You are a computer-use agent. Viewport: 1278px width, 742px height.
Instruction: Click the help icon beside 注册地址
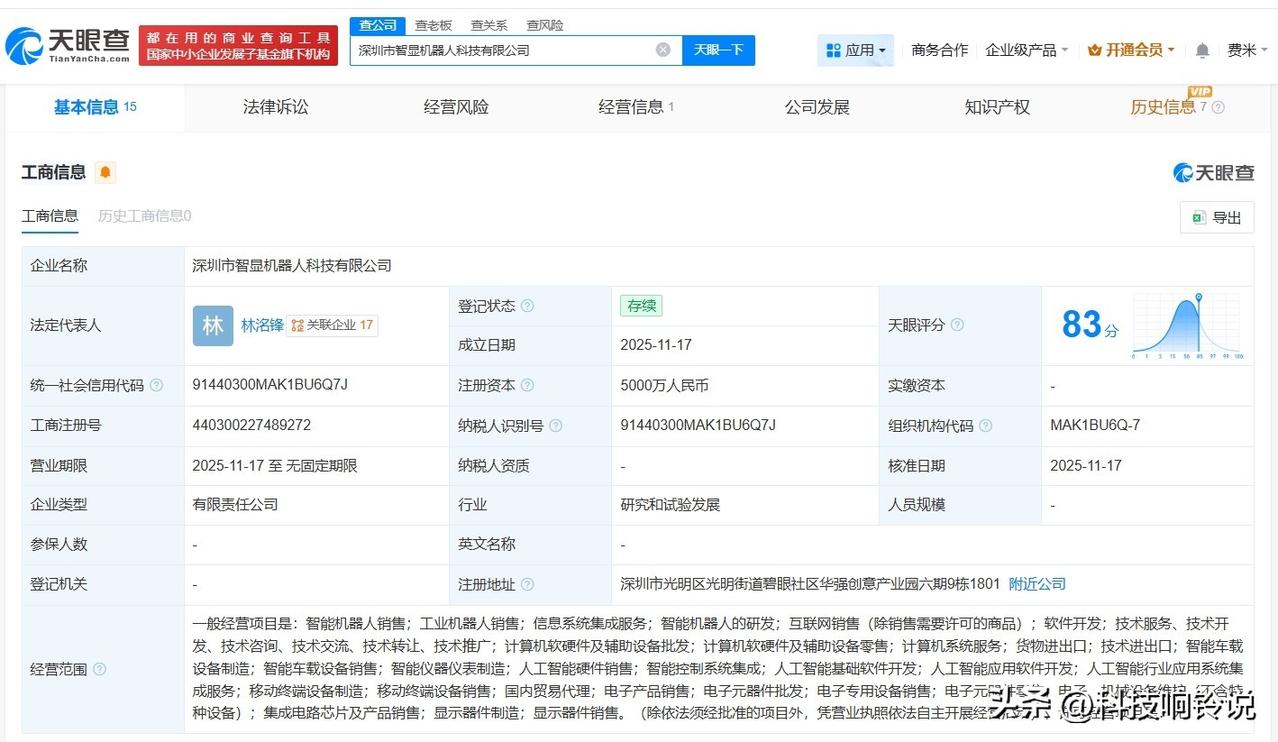pyautogui.click(x=527, y=584)
